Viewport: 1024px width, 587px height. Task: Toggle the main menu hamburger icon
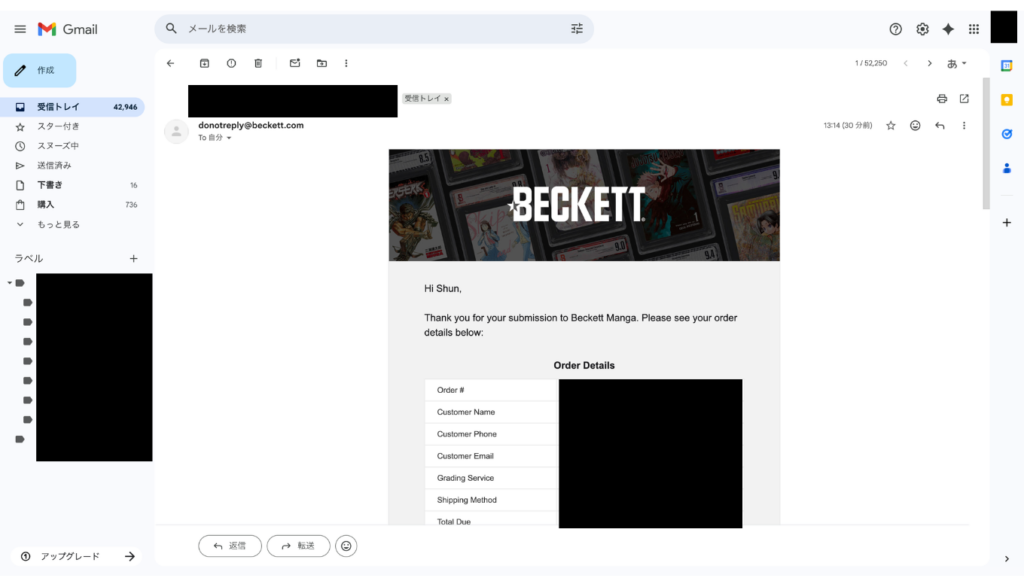click(20, 29)
